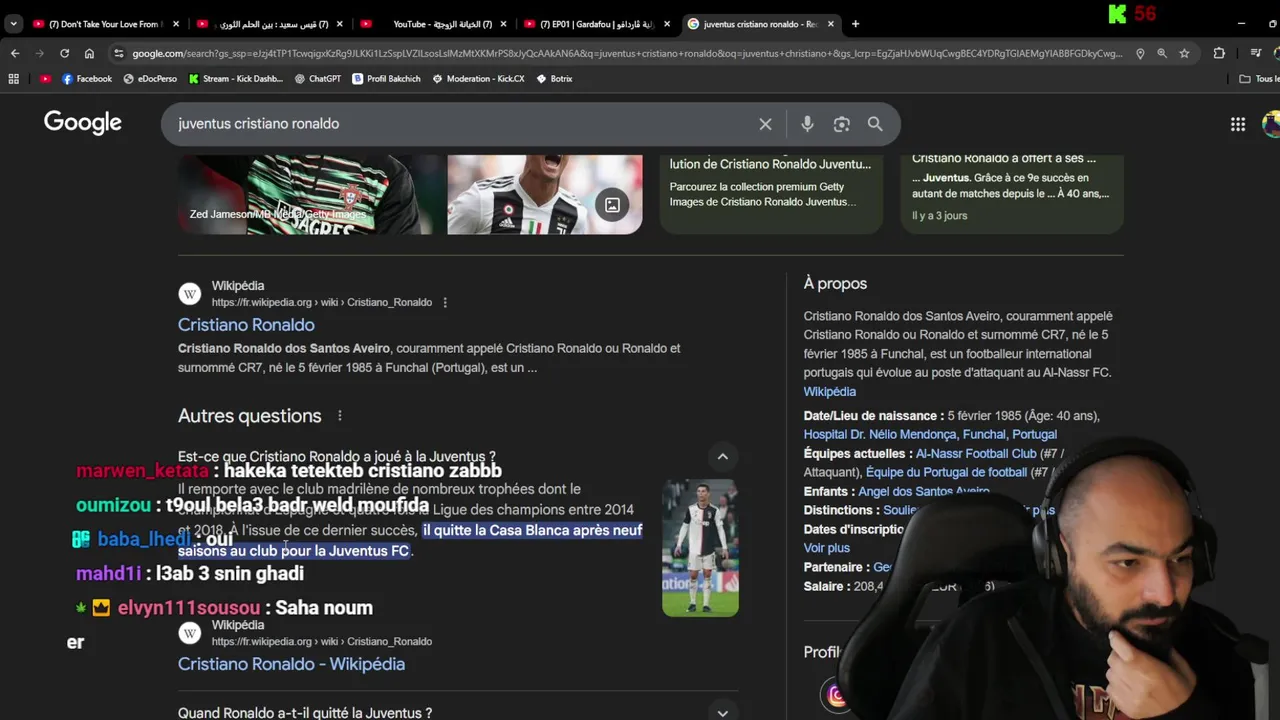The width and height of the screenshot is (1280, 720).
Task: Go back to the previous page
Action: point(14,53)
